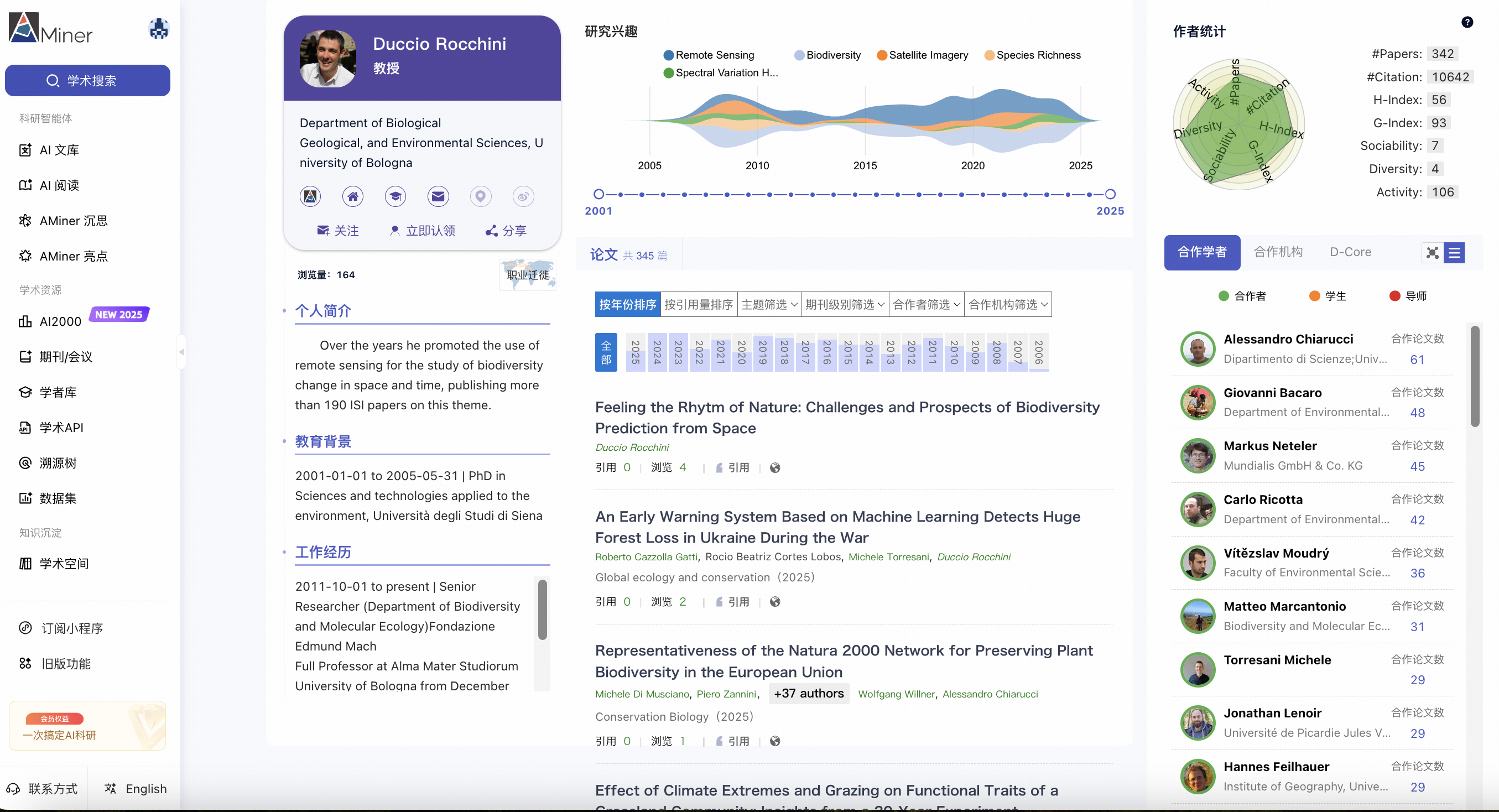The image size is (1499, 812).
Task: Switch to the D-Core tab
Action: pos(1350,252)
